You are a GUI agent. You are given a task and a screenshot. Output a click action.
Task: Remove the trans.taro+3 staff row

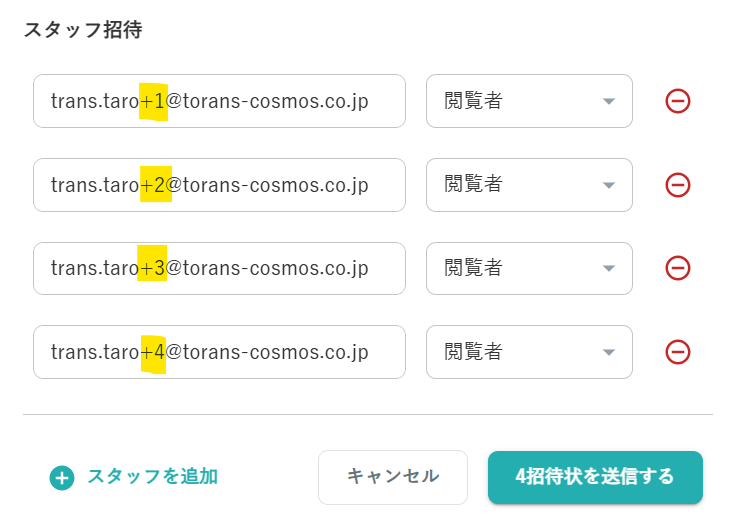[x=678, y=268]
